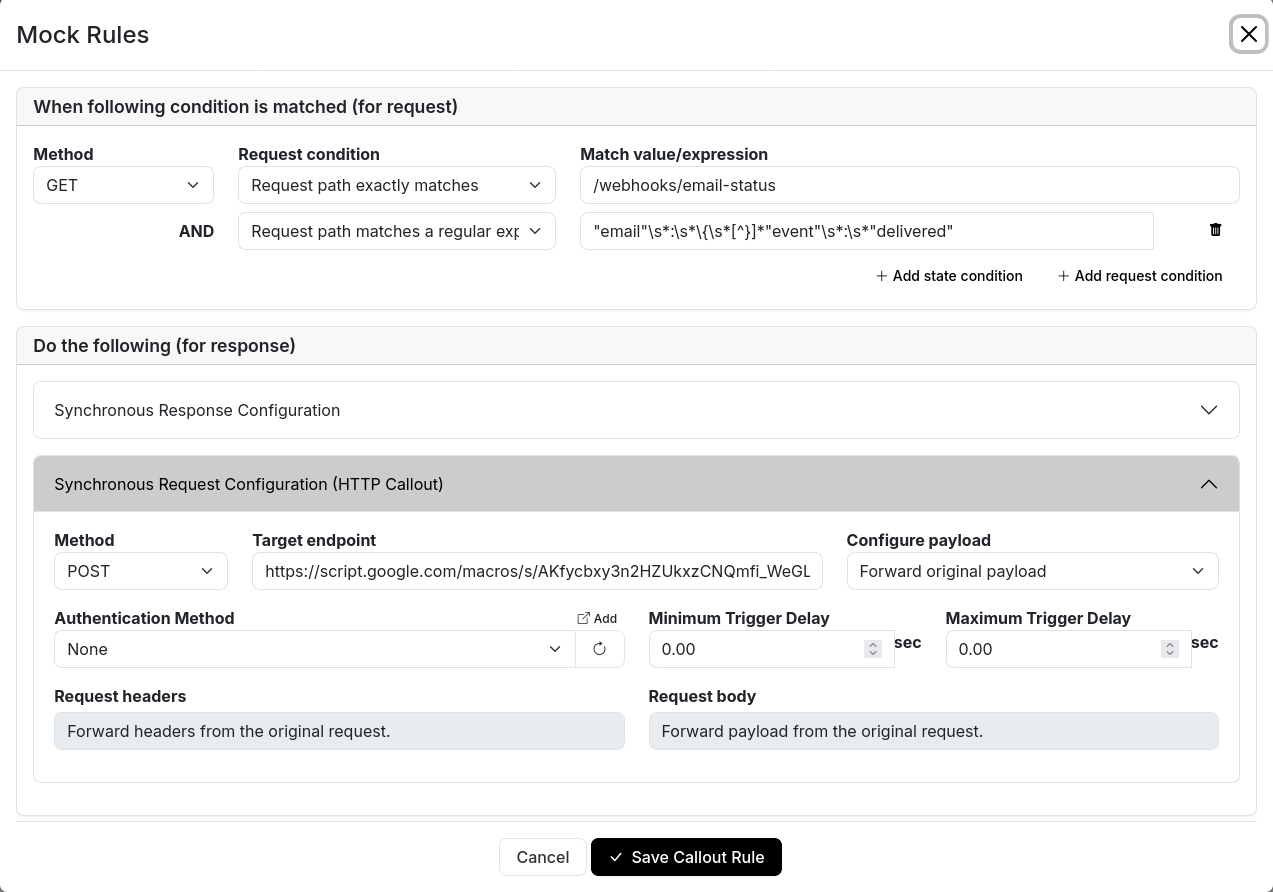
Task: Open the 'Request path exactly matches' dropdown
Action: (396, 185)
